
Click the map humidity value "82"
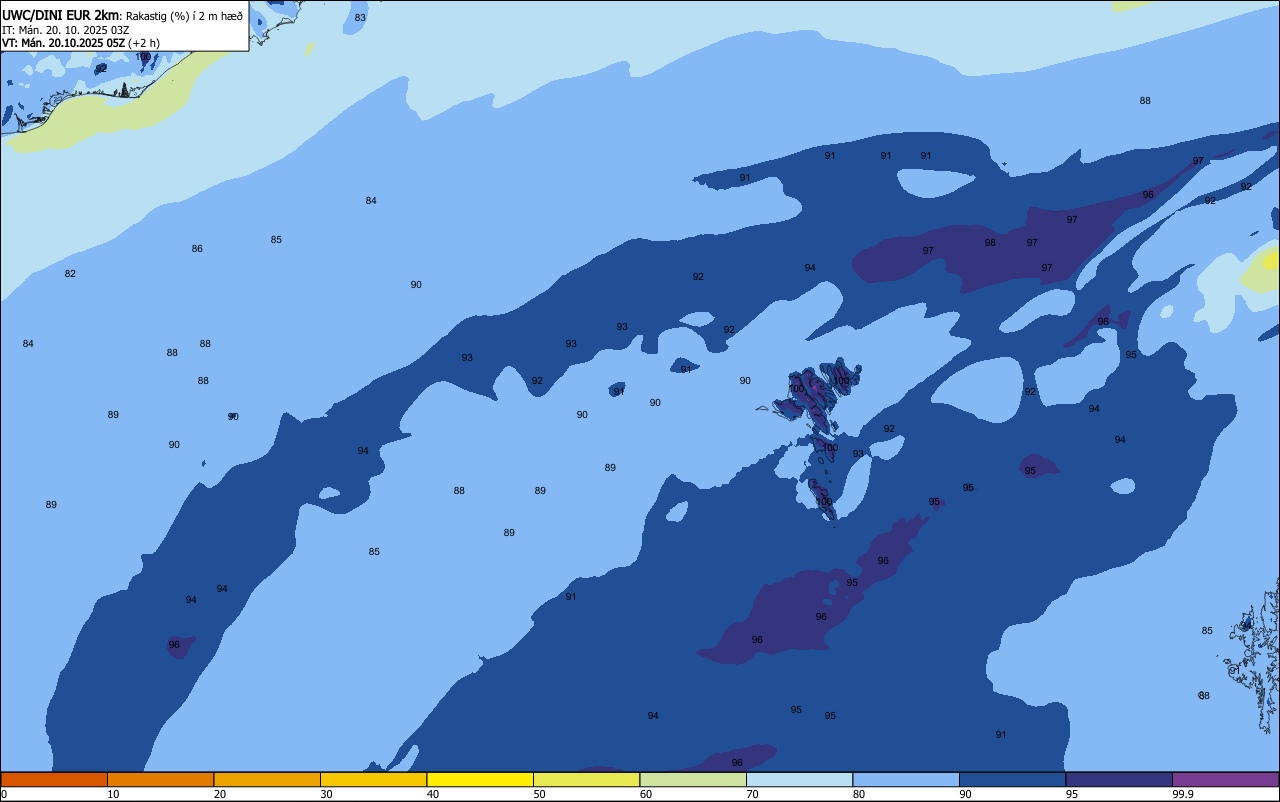70,274
